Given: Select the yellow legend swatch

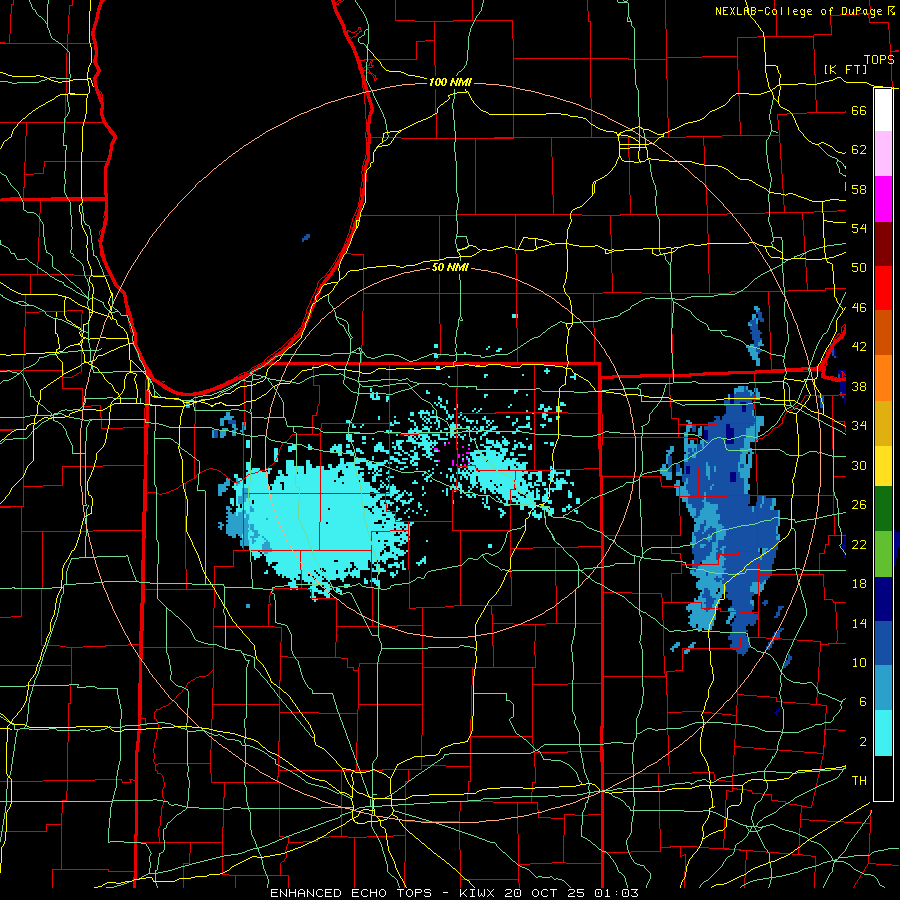Looking at the screenshot, I should [x=883, y=465].
